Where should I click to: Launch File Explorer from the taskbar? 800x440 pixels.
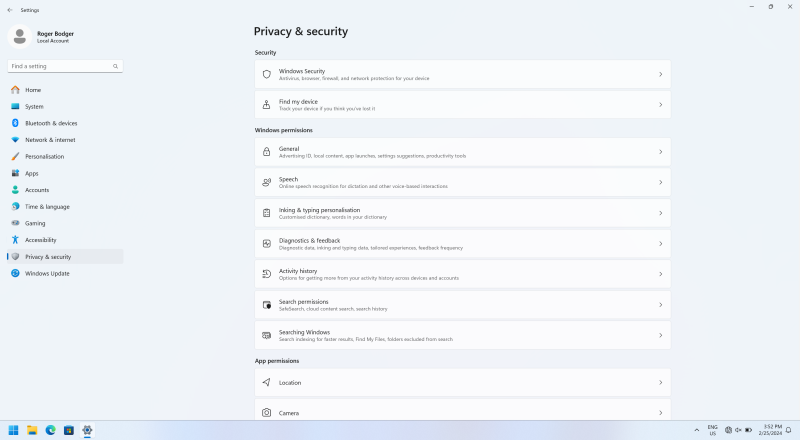32,430
